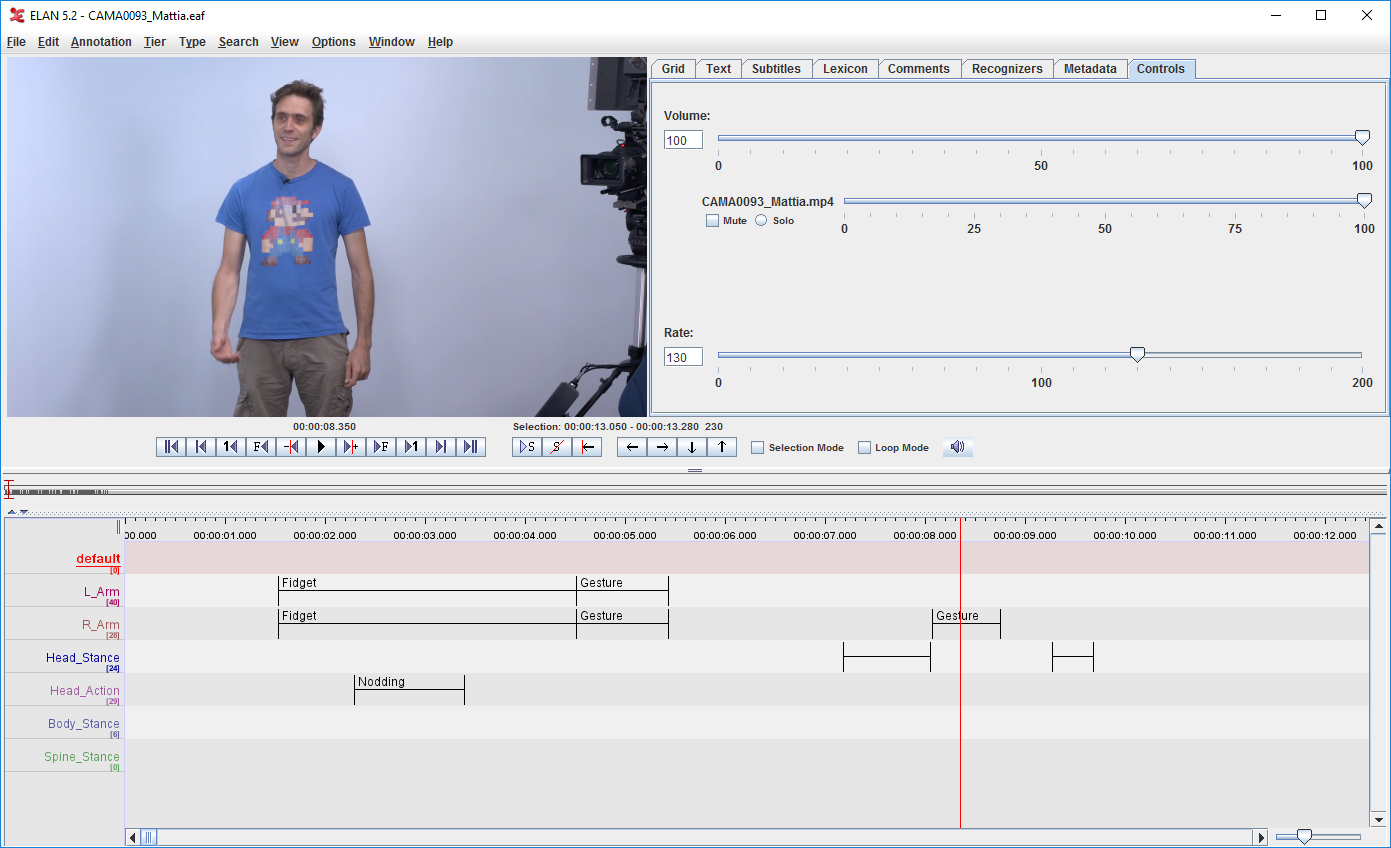Open the Type menu

(x=192, y=42)
